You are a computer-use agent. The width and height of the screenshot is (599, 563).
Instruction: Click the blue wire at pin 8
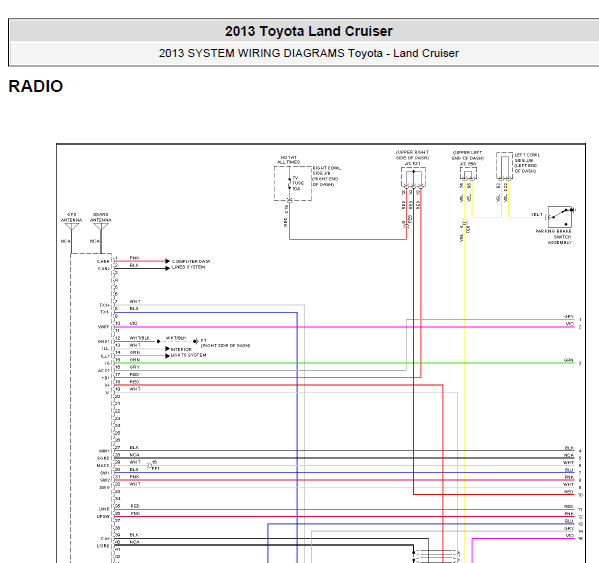206,312
